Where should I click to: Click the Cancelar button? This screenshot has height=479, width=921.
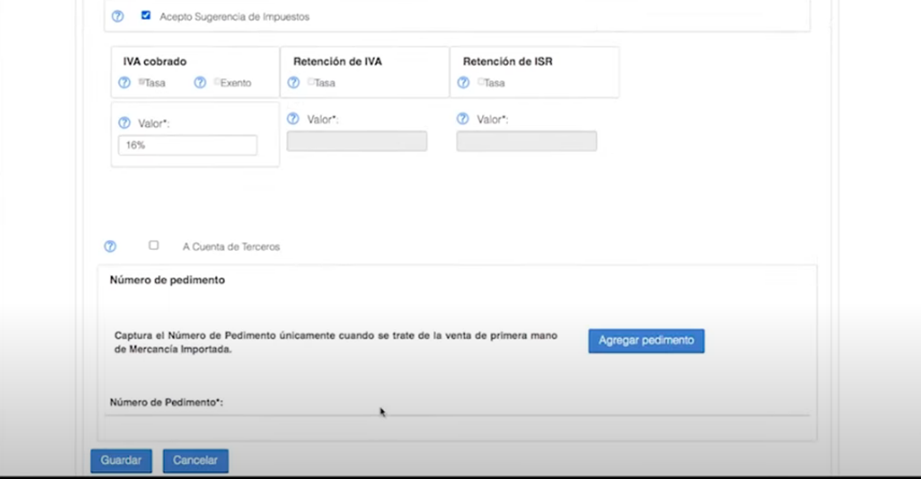click(x=196, y=461)
